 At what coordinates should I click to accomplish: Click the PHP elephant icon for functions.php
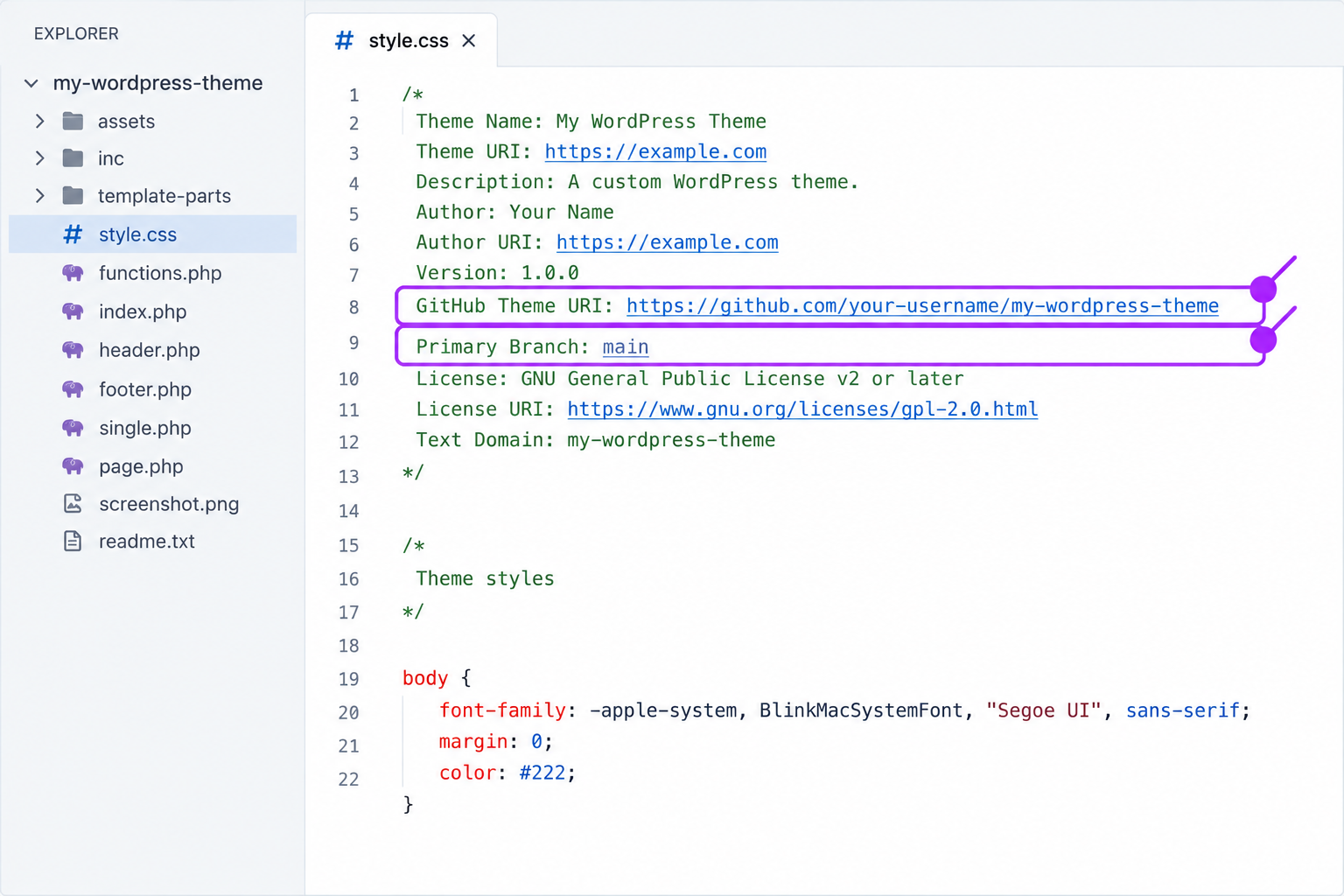[x=73, y=273]
